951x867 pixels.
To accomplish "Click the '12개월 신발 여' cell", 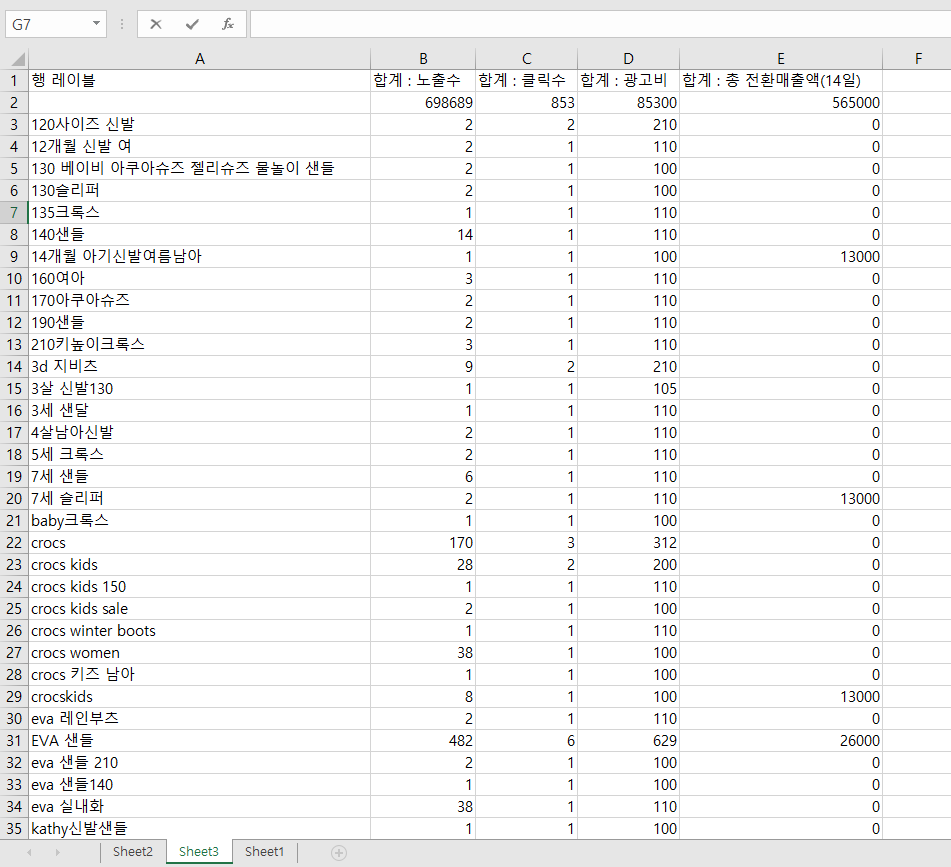I will point(200,147).
